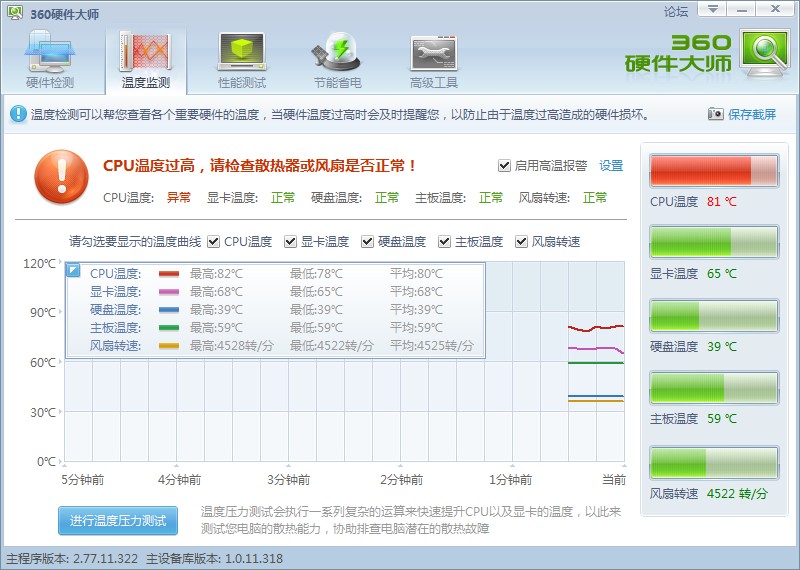800x570 pixels.
Task: Open the 节能省电 power saving tab
Action: point(337,60)
